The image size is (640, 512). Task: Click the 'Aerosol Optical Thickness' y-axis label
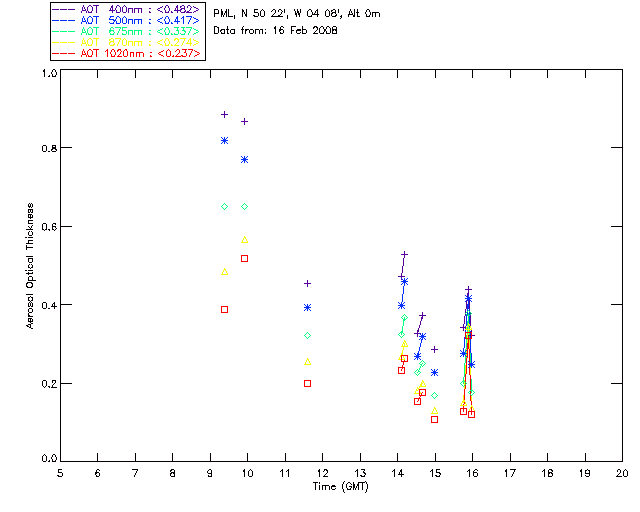[x=30, y=266]
